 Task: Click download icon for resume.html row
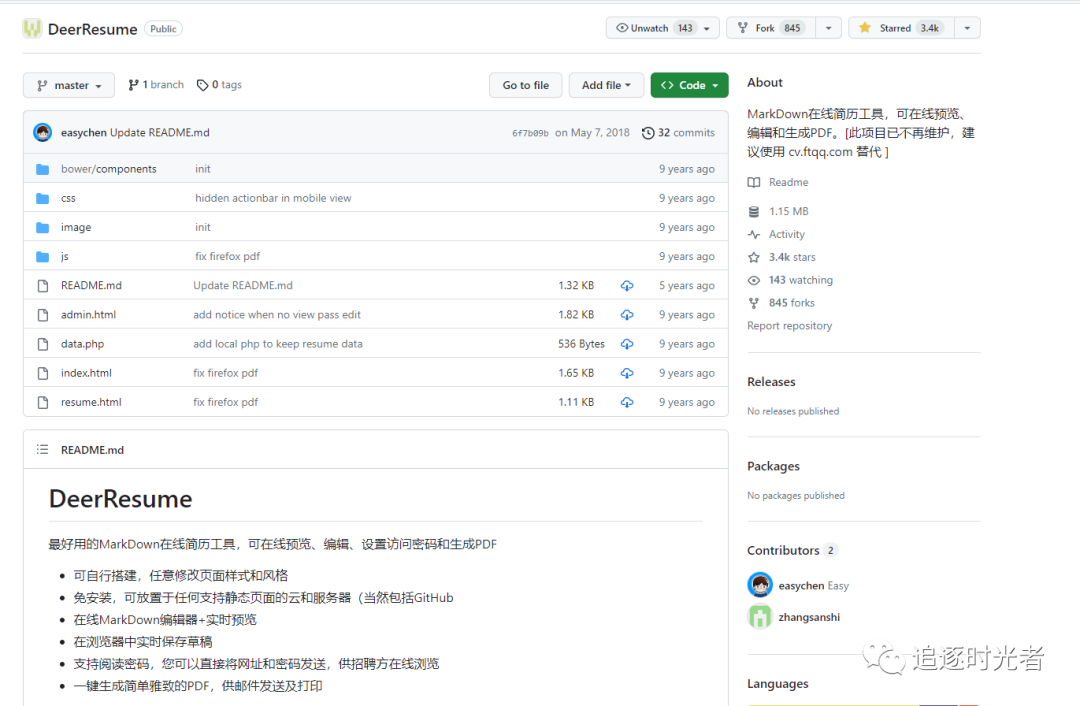627,402
